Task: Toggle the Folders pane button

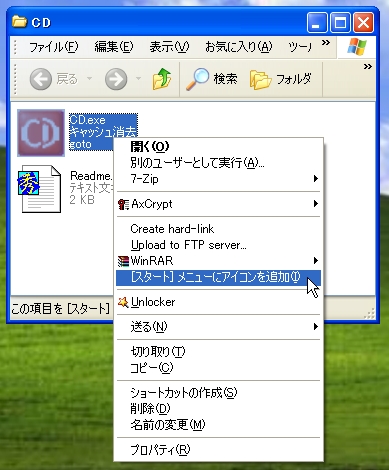Action: click(x=281, y=79)
